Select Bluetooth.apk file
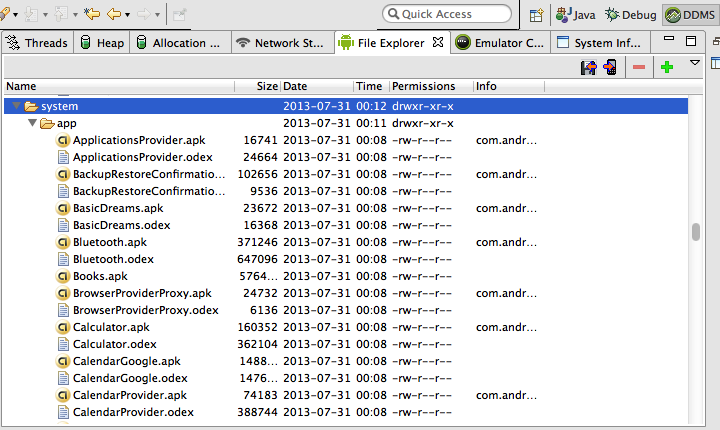Screen dimensions: 720x430 point(110,242)
